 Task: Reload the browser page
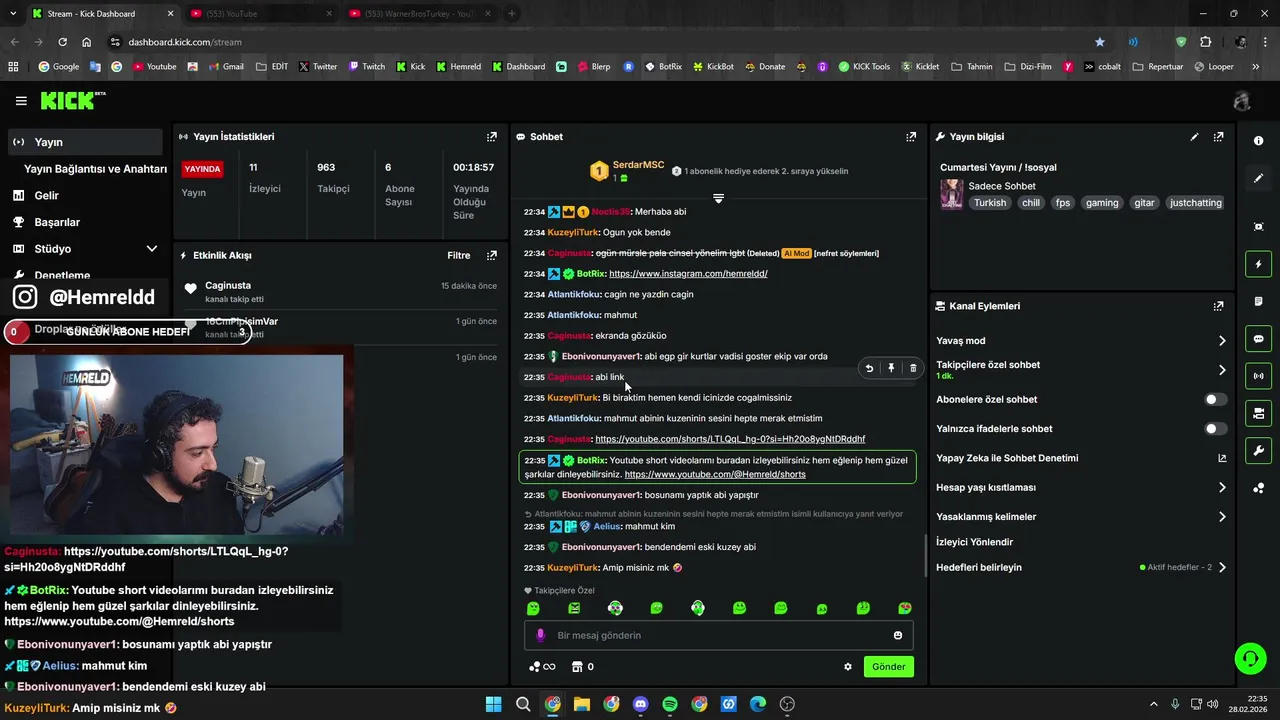(x=62, y=42)
